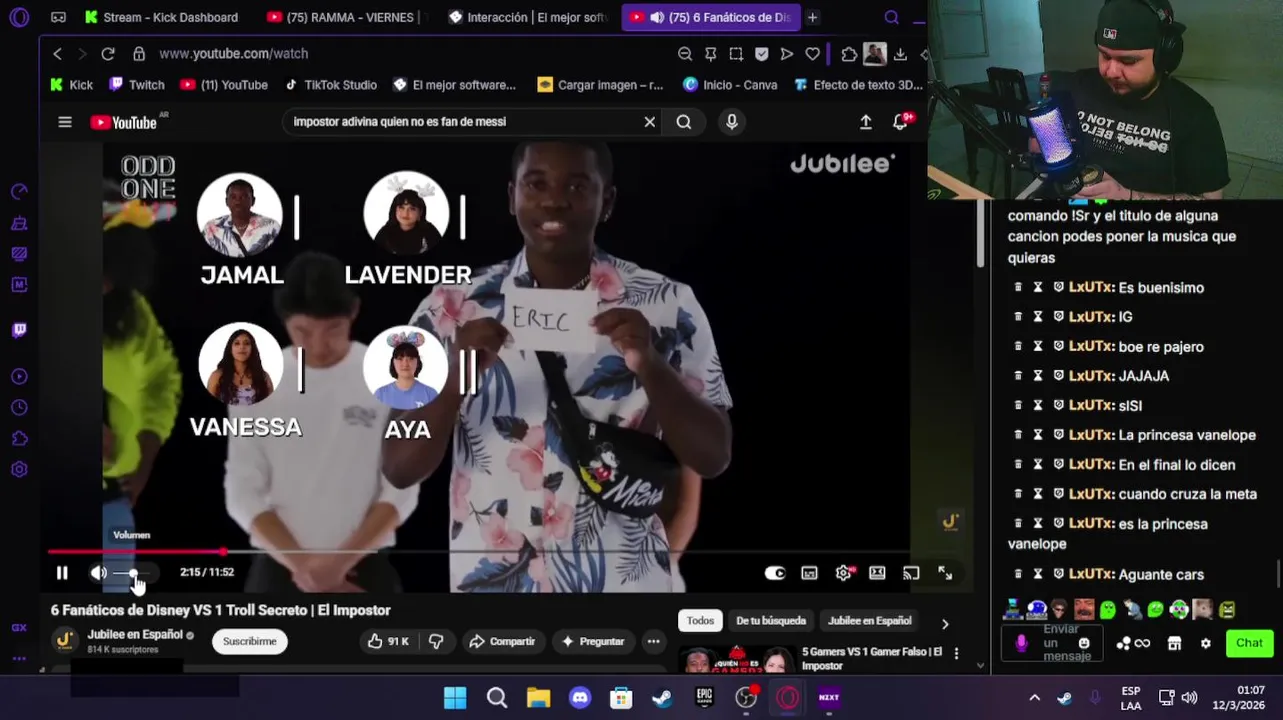Open the Kick bookmark
1283x720 pixels.
click(x=72, y=85)
